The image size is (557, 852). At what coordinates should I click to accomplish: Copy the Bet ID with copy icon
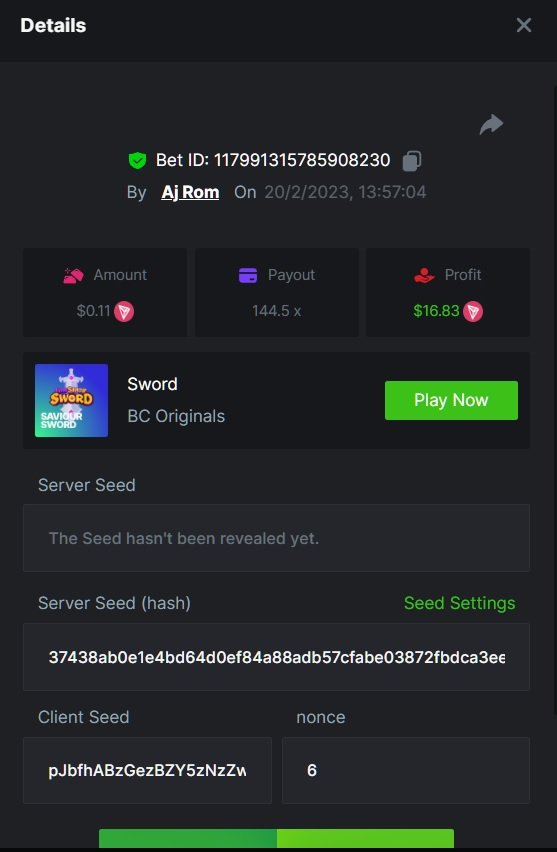(x=411, y=160)
